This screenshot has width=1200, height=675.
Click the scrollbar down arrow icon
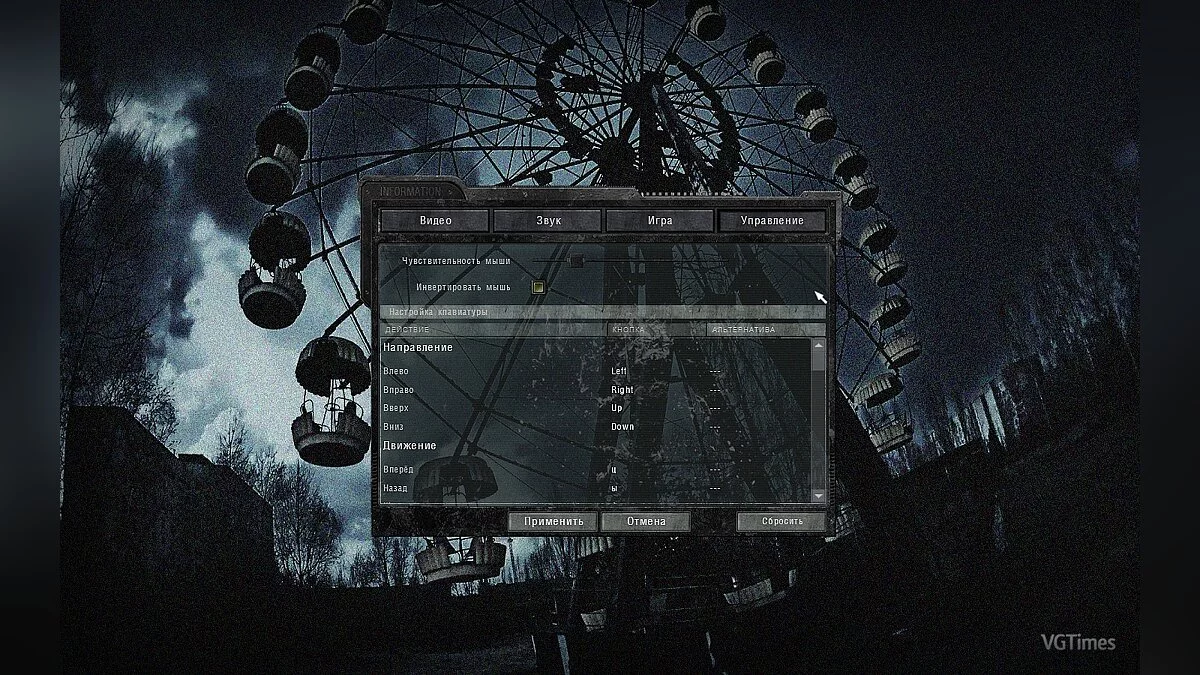coord(817,498)
